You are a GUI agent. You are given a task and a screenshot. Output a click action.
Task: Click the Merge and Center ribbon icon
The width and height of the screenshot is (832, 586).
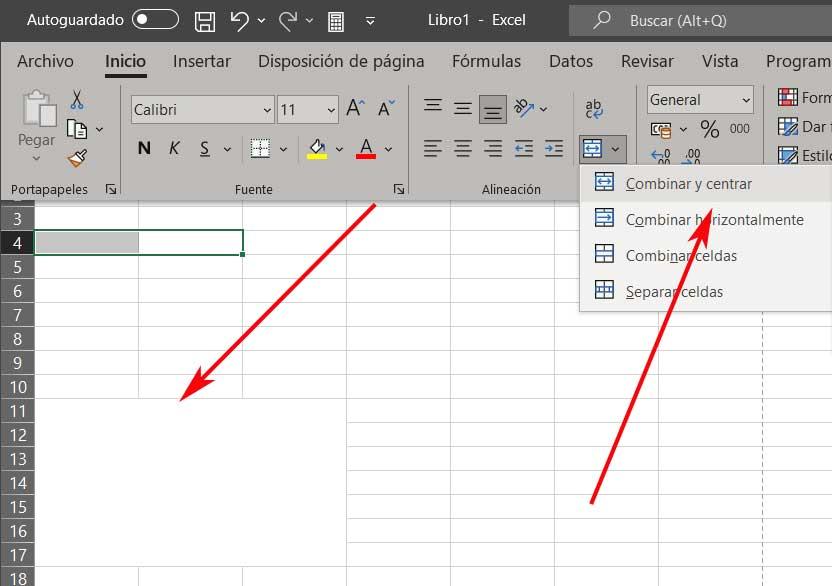click(x=593, y=149)
